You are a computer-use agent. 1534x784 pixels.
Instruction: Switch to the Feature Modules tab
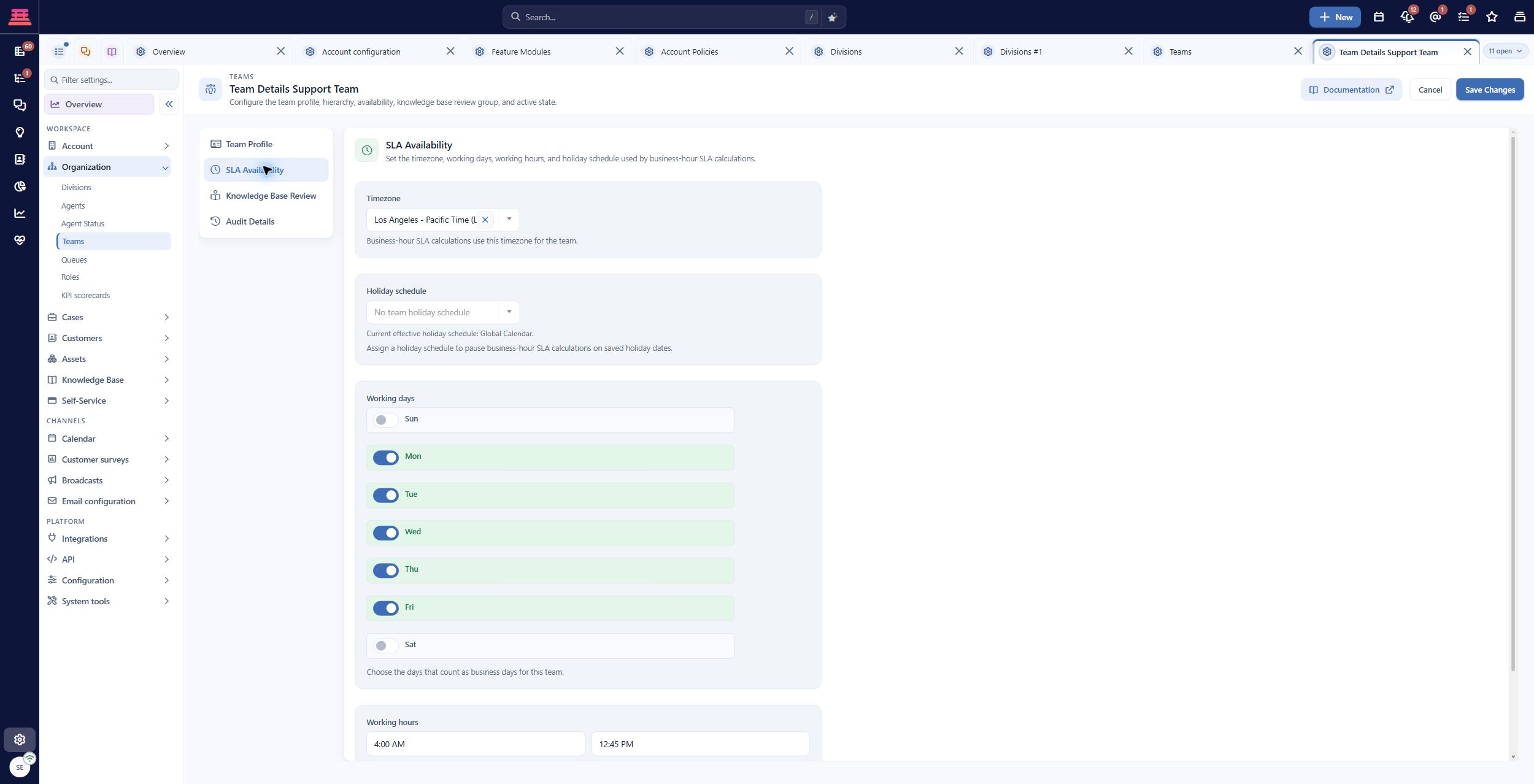point(521,52)
